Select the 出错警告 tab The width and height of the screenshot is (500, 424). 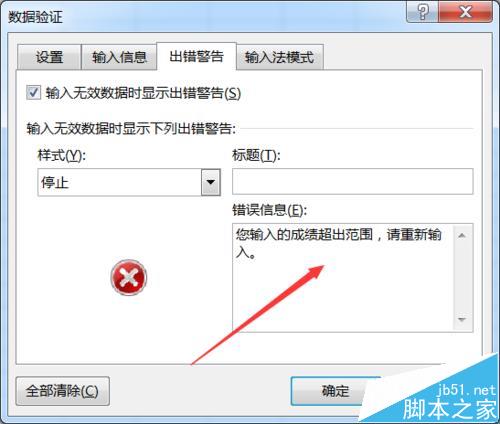(x=196, y=56)
